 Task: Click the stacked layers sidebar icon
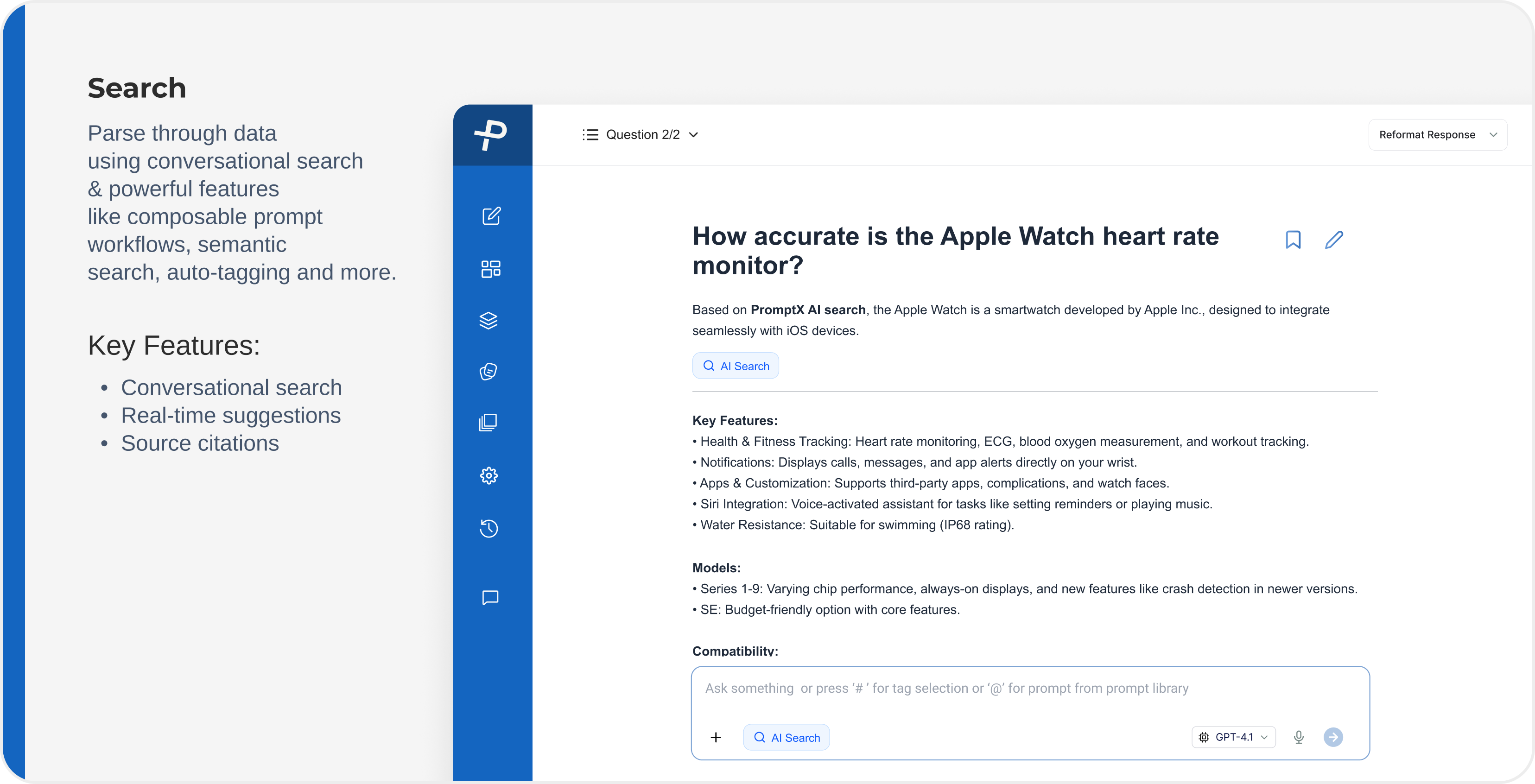pyautogui.click(x=488, y=321)
